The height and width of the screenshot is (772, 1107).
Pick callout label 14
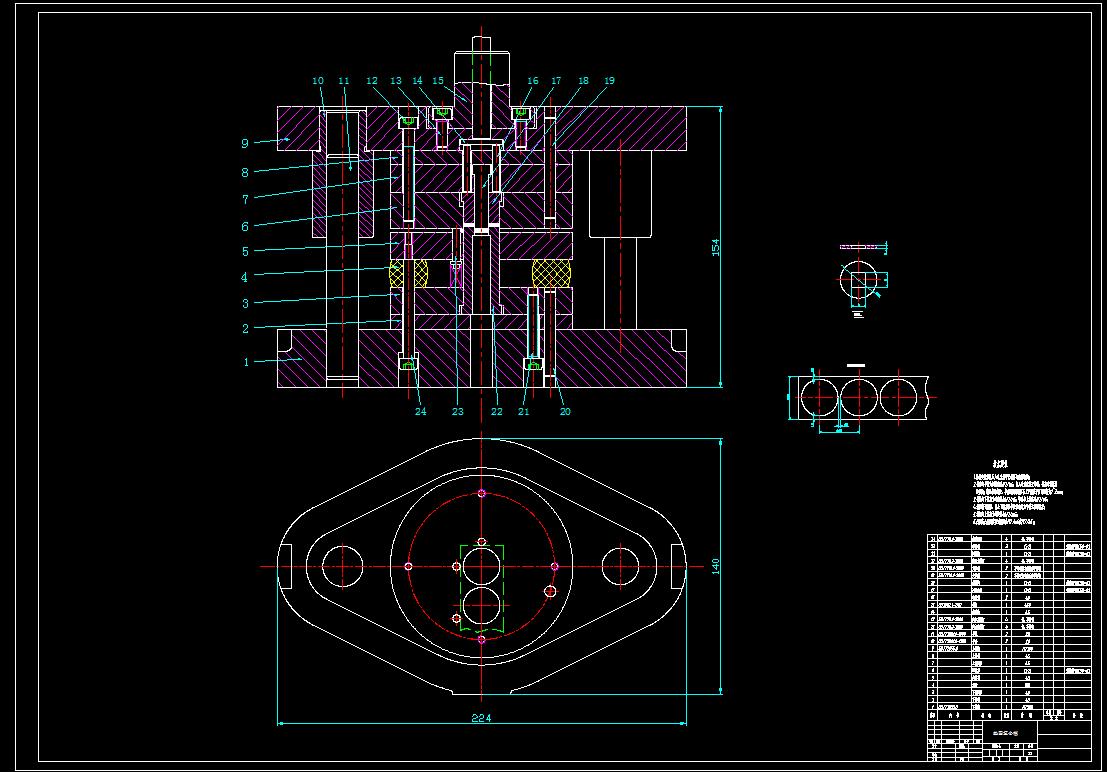tap(417, 81)
